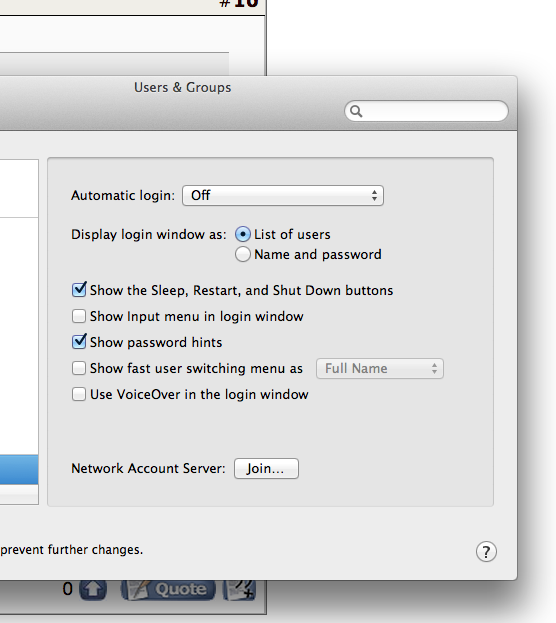Open help with the question mark button

(x=486, y=551)
